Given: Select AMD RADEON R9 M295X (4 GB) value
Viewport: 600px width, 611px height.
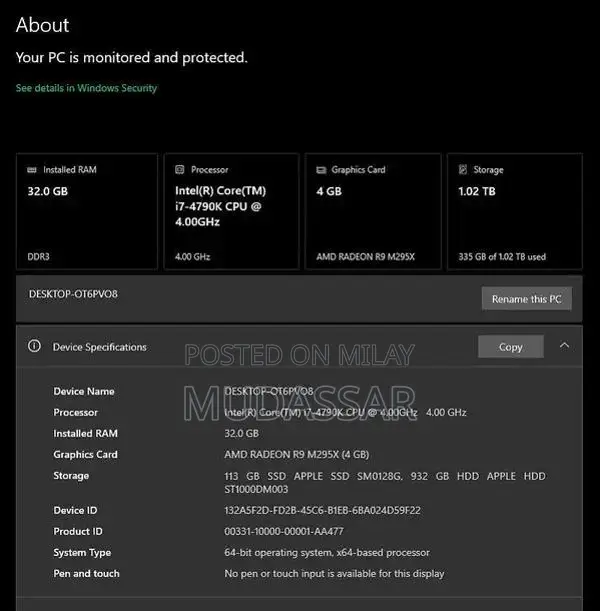Looking at the screenshot, I should point(297,454).
